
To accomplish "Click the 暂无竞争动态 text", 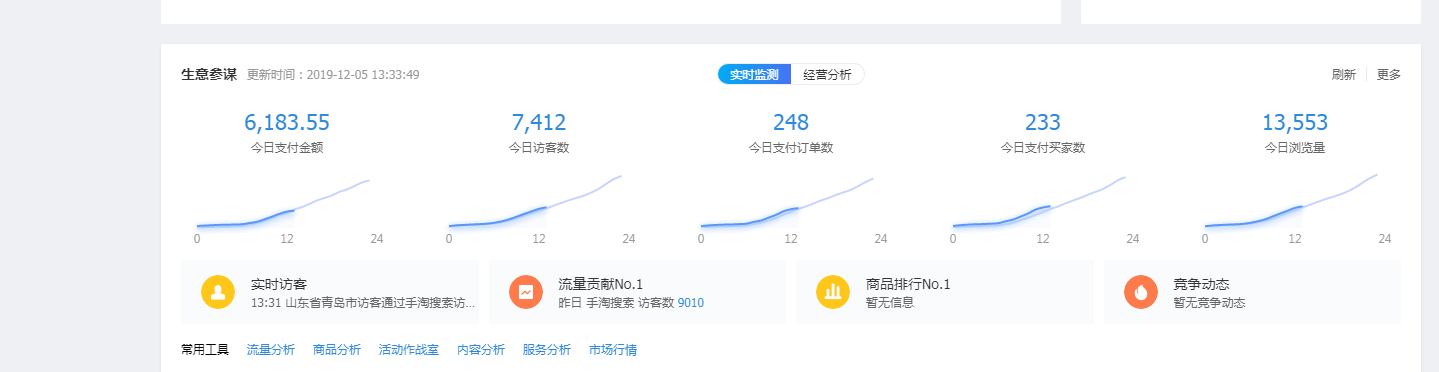I will pyautogui.click(x=1209, y=302).
